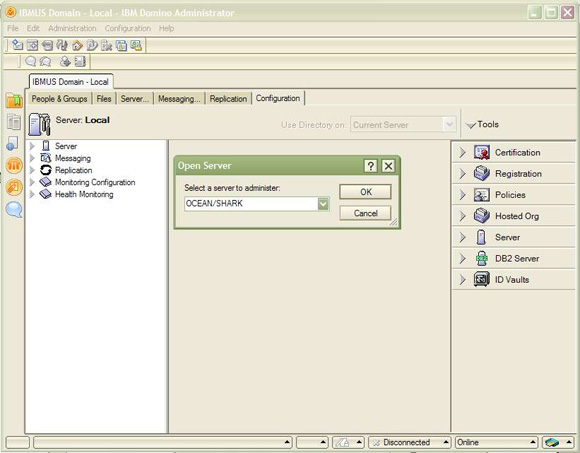The image size is (580, 453).
Task: Expand the DB2 Server tools section
Action: 462,258
